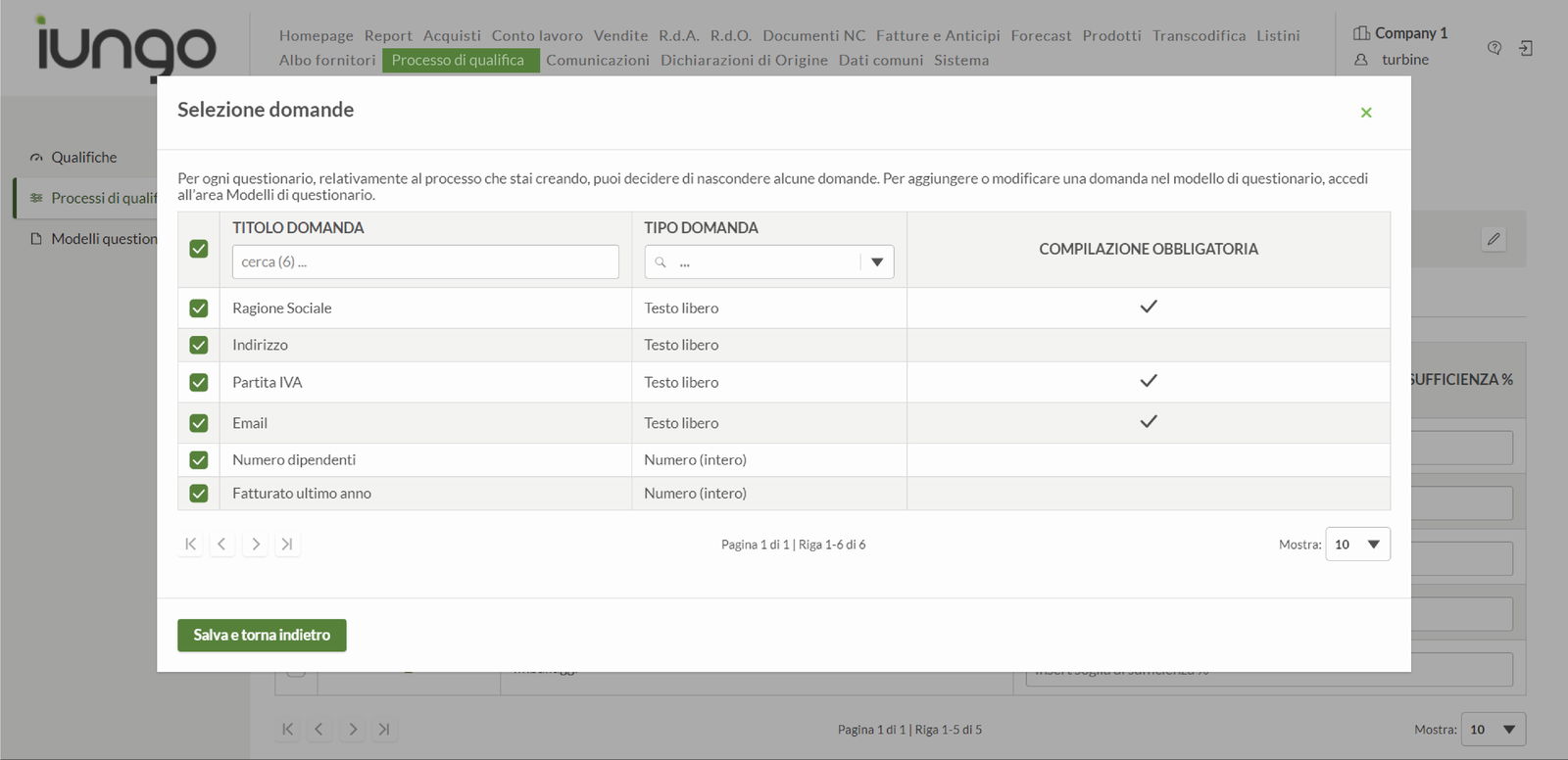The width and height of the screenshot is (1568, 760).
Task: Open the Vendite menu
Action: (621, 35)
